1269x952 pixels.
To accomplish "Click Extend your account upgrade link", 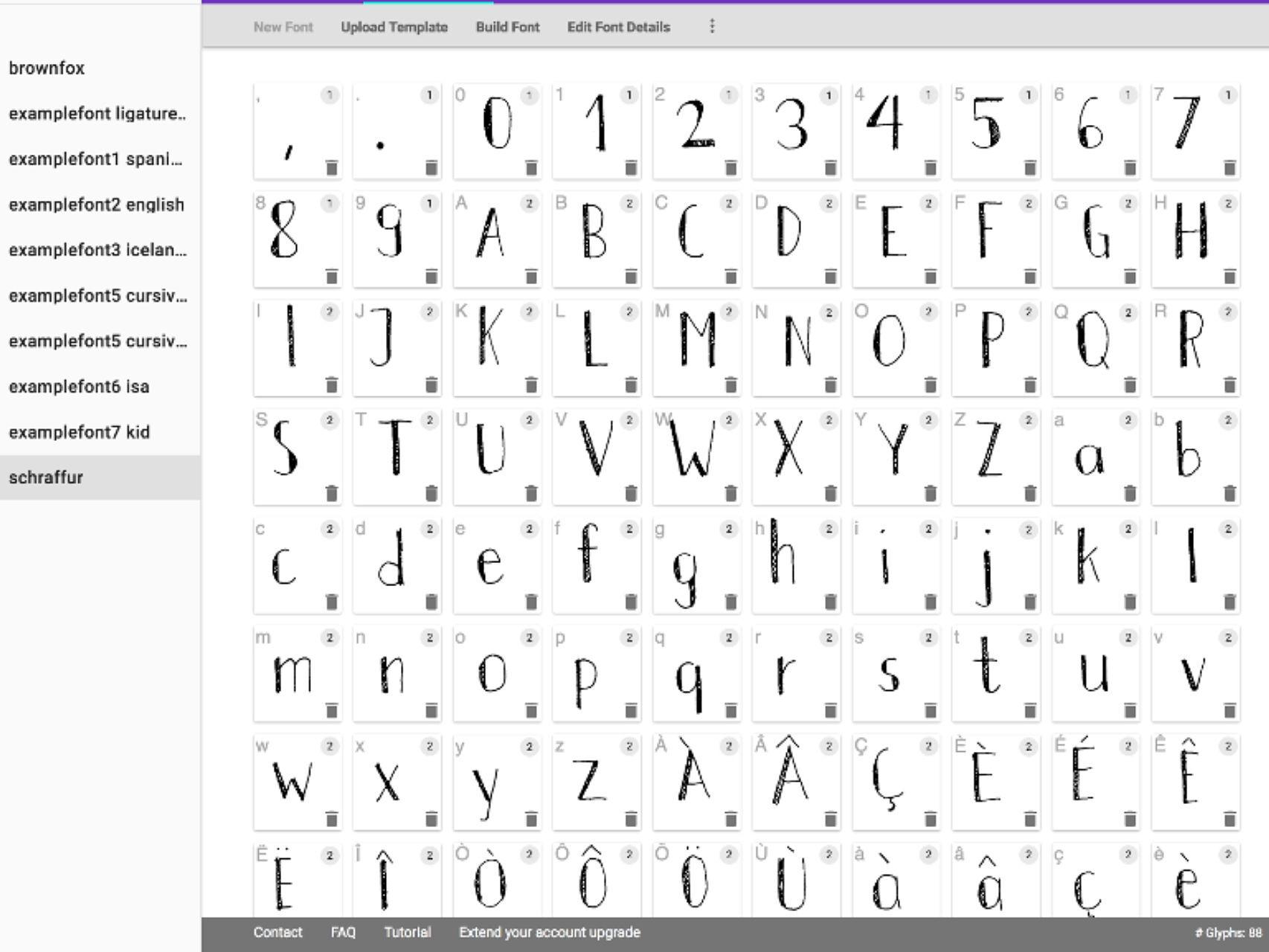I will (549, 933).
